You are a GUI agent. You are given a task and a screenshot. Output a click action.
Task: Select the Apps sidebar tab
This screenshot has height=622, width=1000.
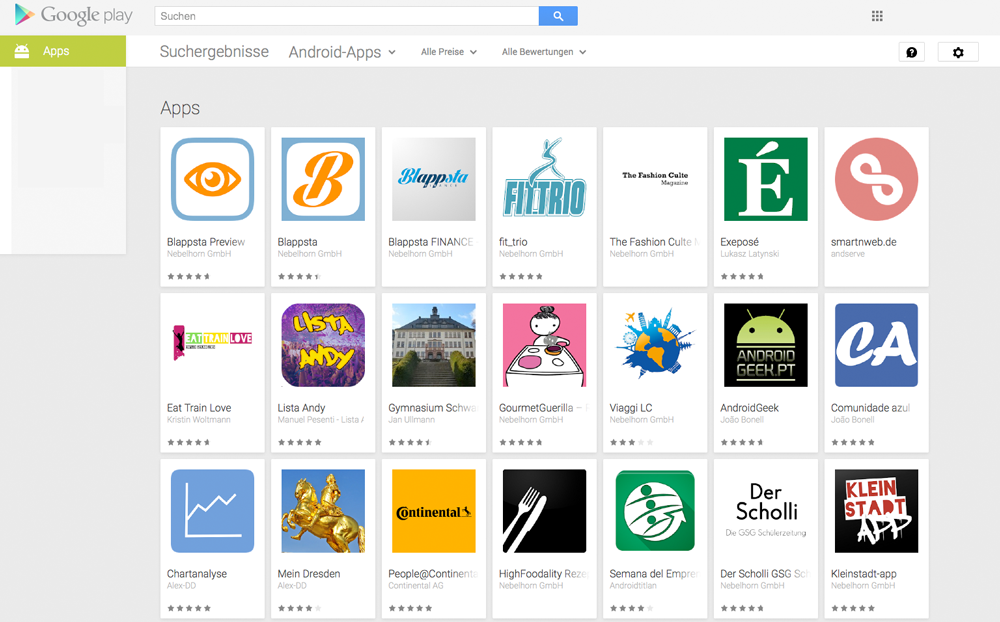62,51
